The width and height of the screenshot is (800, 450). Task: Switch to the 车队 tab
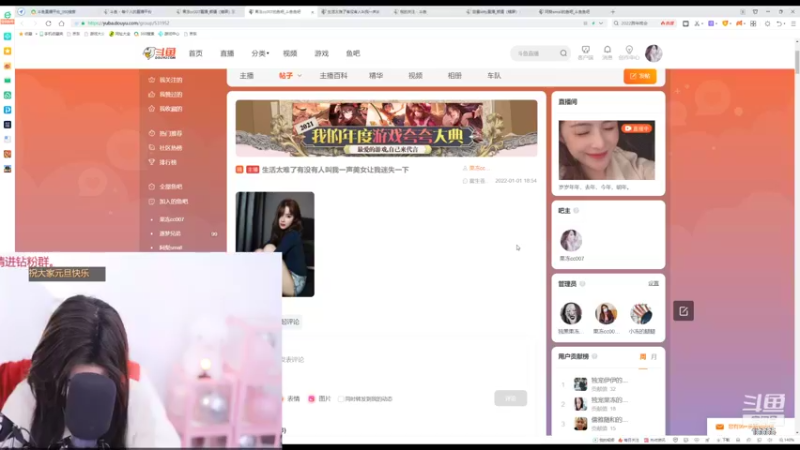click(494, 76)
